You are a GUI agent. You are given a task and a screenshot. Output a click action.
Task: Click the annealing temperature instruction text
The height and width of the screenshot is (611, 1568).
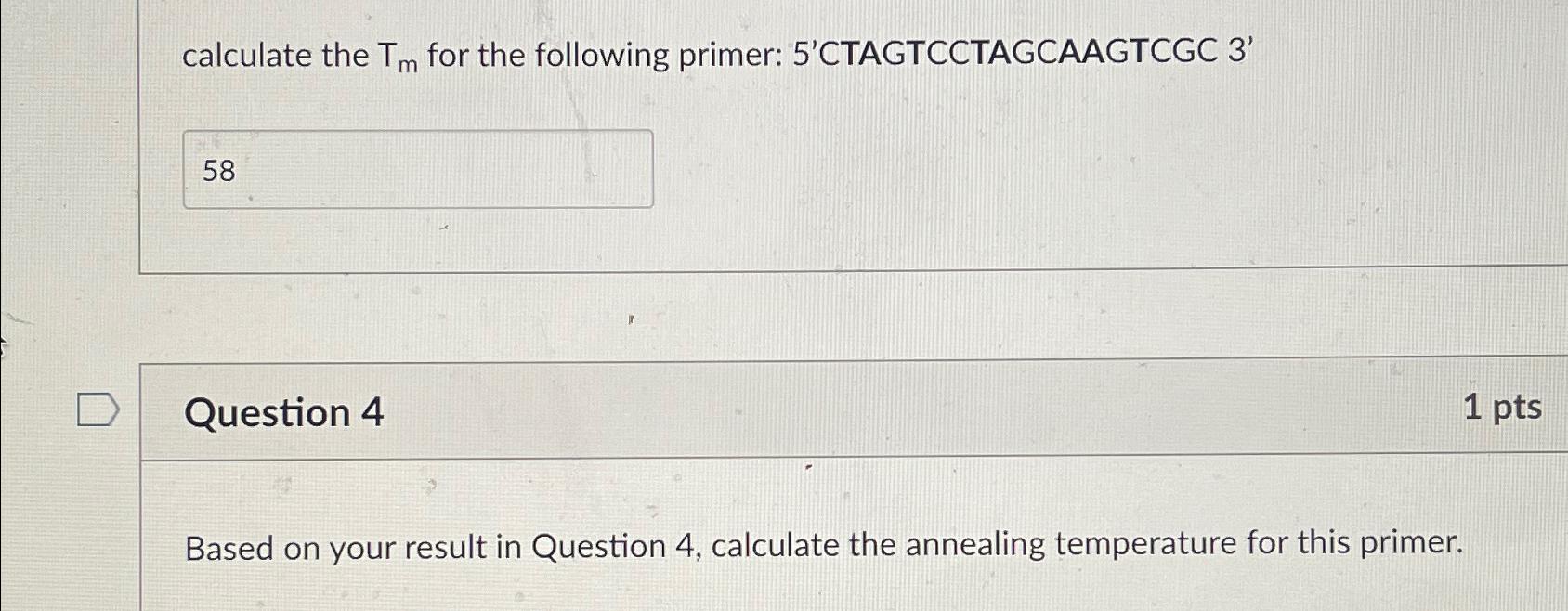[x=824, y=546]
